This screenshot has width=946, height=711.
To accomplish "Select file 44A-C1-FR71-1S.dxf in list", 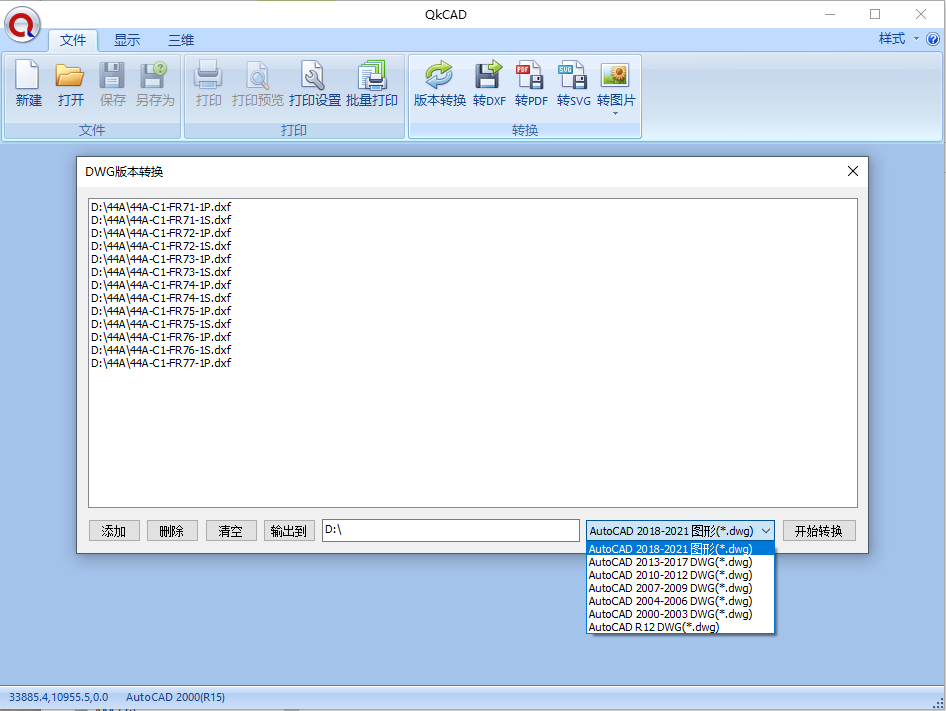I will click(161, 220).
